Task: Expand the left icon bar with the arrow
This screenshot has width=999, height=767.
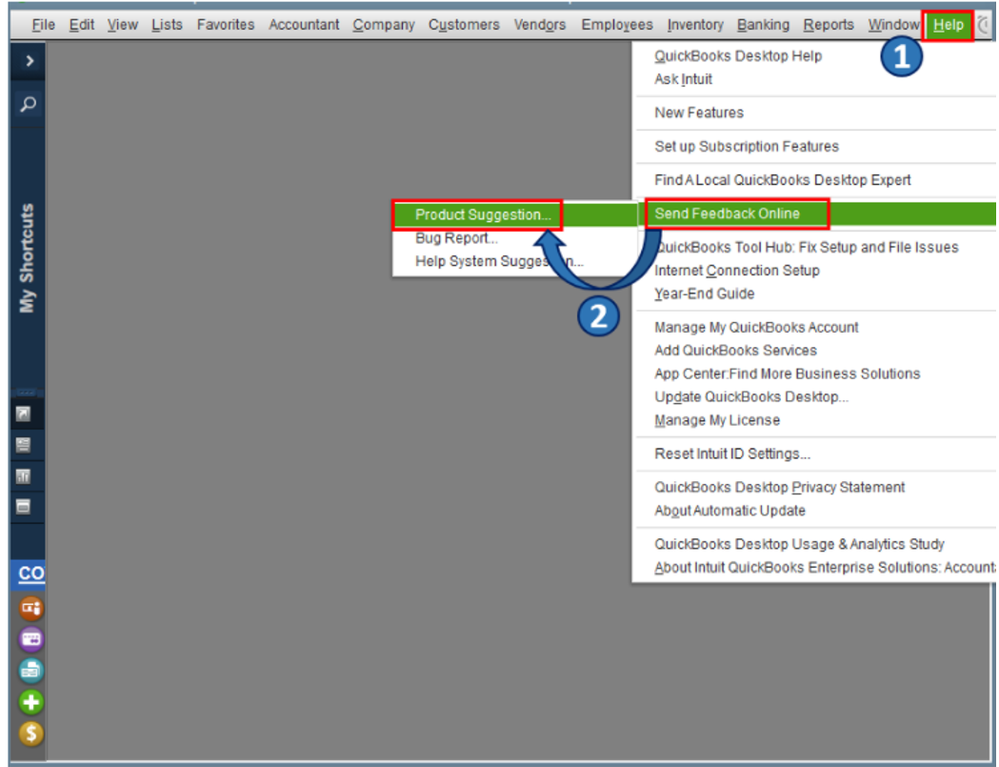Action: tap(29, 61)
